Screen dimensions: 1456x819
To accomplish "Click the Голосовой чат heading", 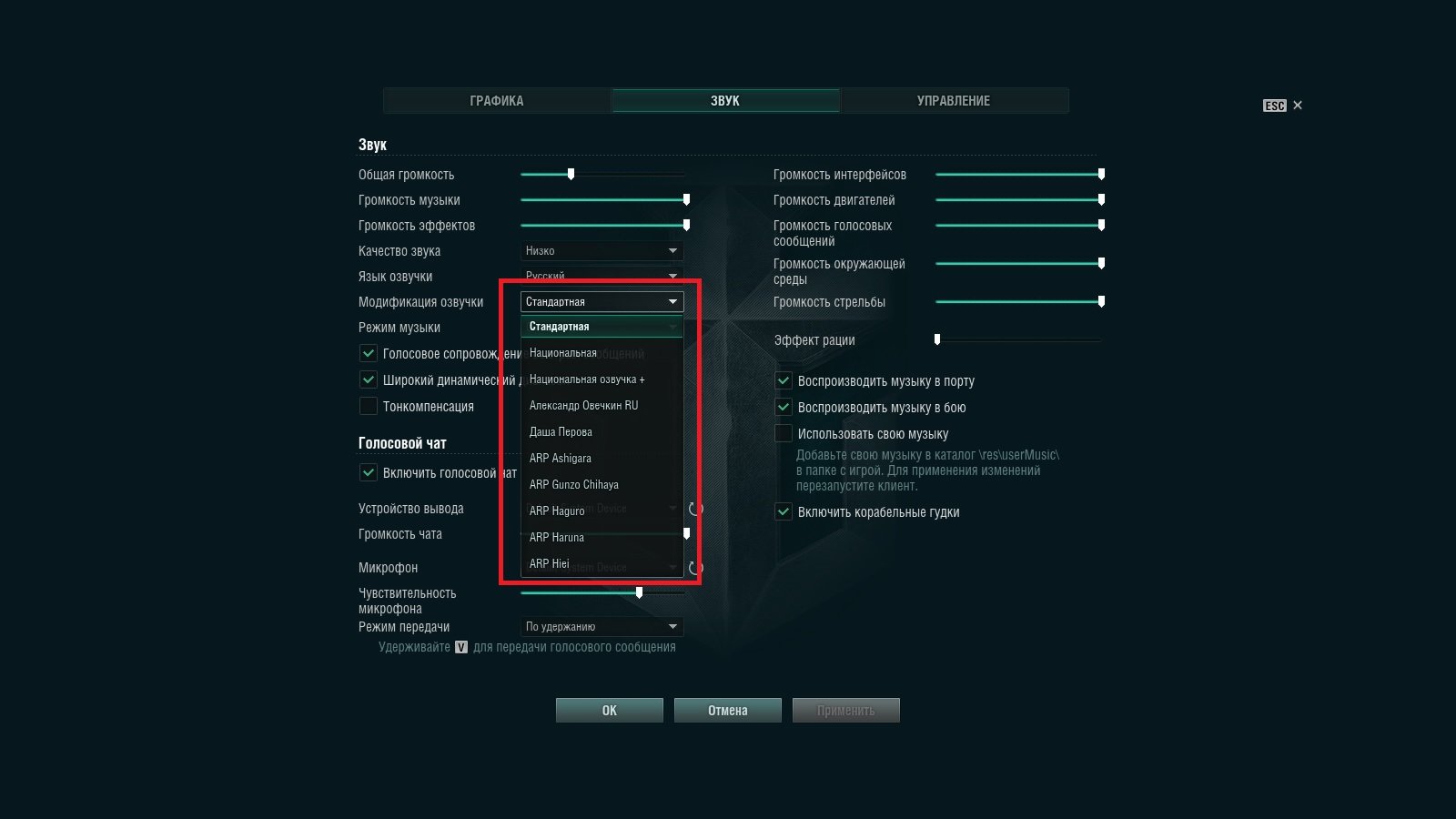I will pyautogui.click(x=402, y=443).
